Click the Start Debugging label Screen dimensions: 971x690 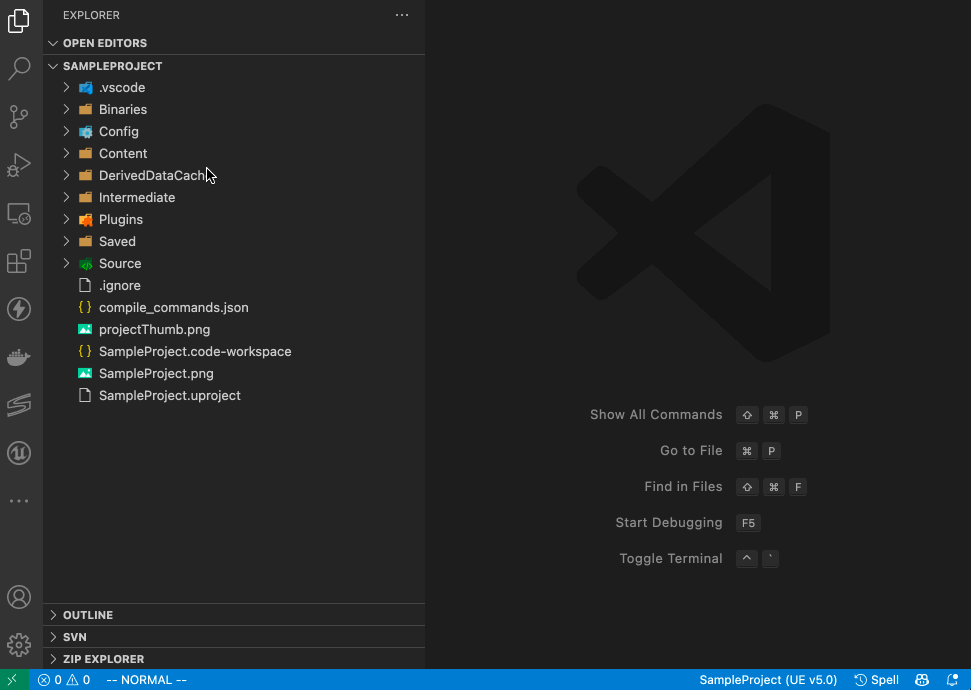(x=669, y=522)
